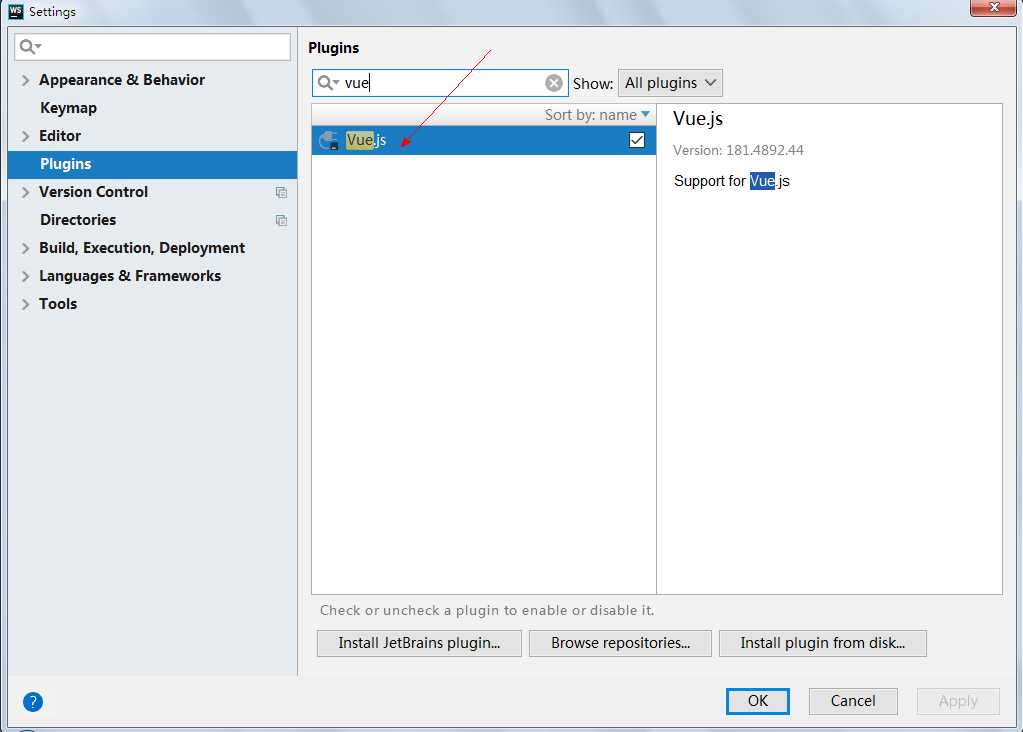Click the project-level icon beside Directories
Image resolution: width=1023 pixels, height=732 pixels.
(x=281, y=221)
